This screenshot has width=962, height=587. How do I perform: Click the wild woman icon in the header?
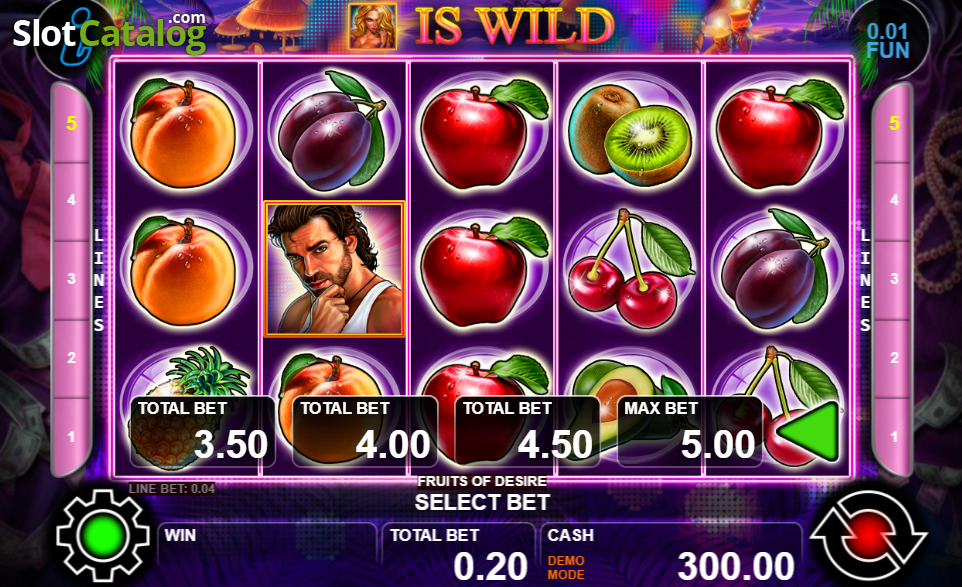point(372,27)
